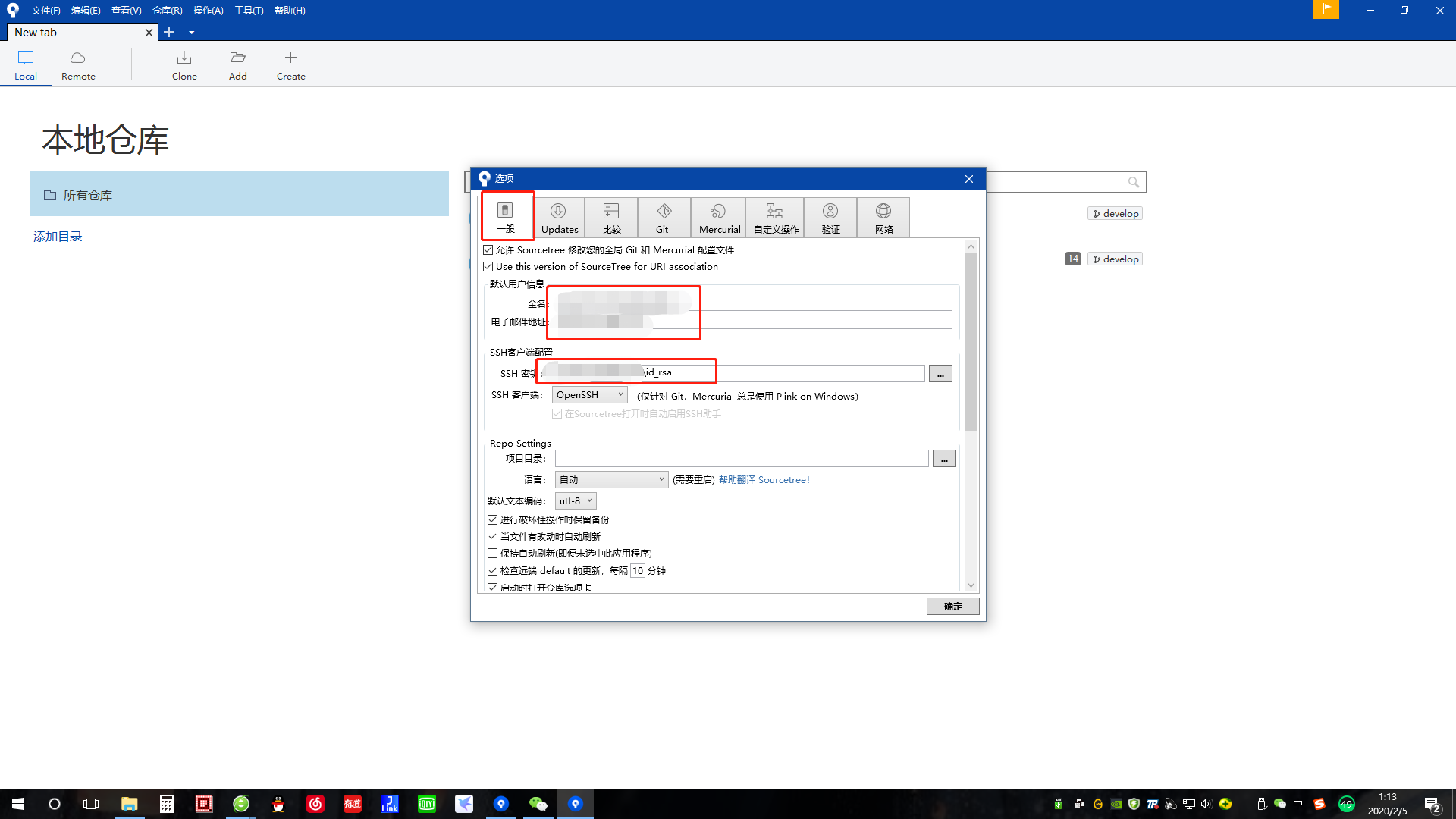Open the 一般 (General) options tab

506,218
